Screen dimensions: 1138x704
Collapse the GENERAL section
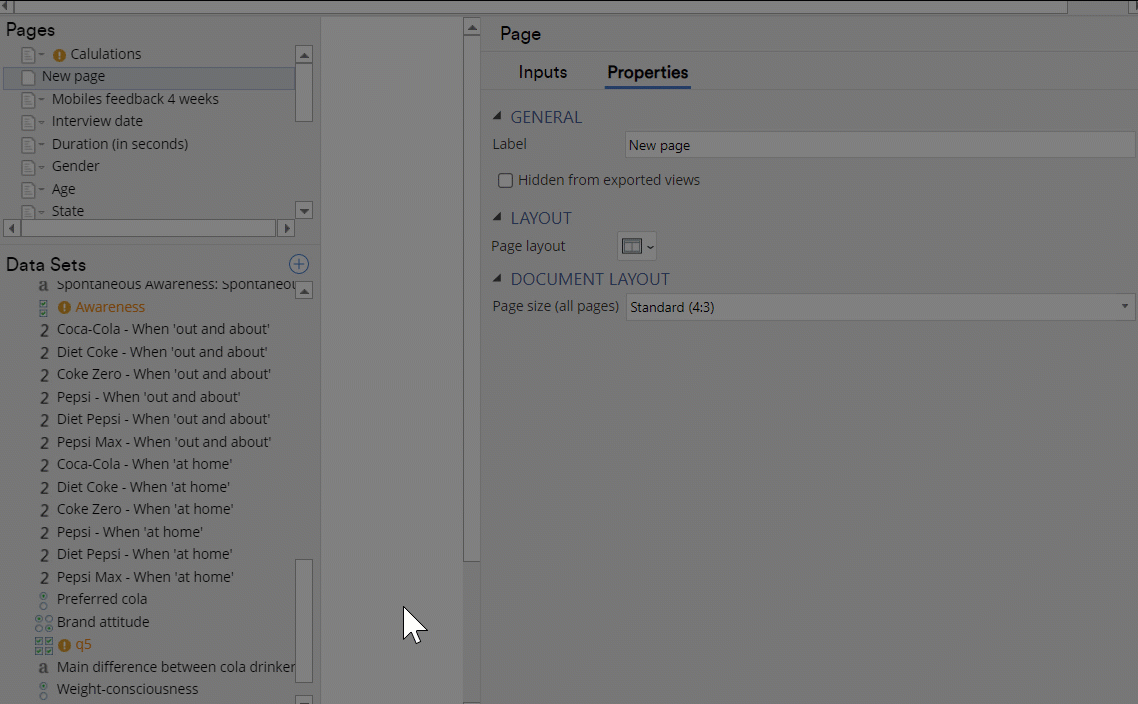click(x=497, y=116)
